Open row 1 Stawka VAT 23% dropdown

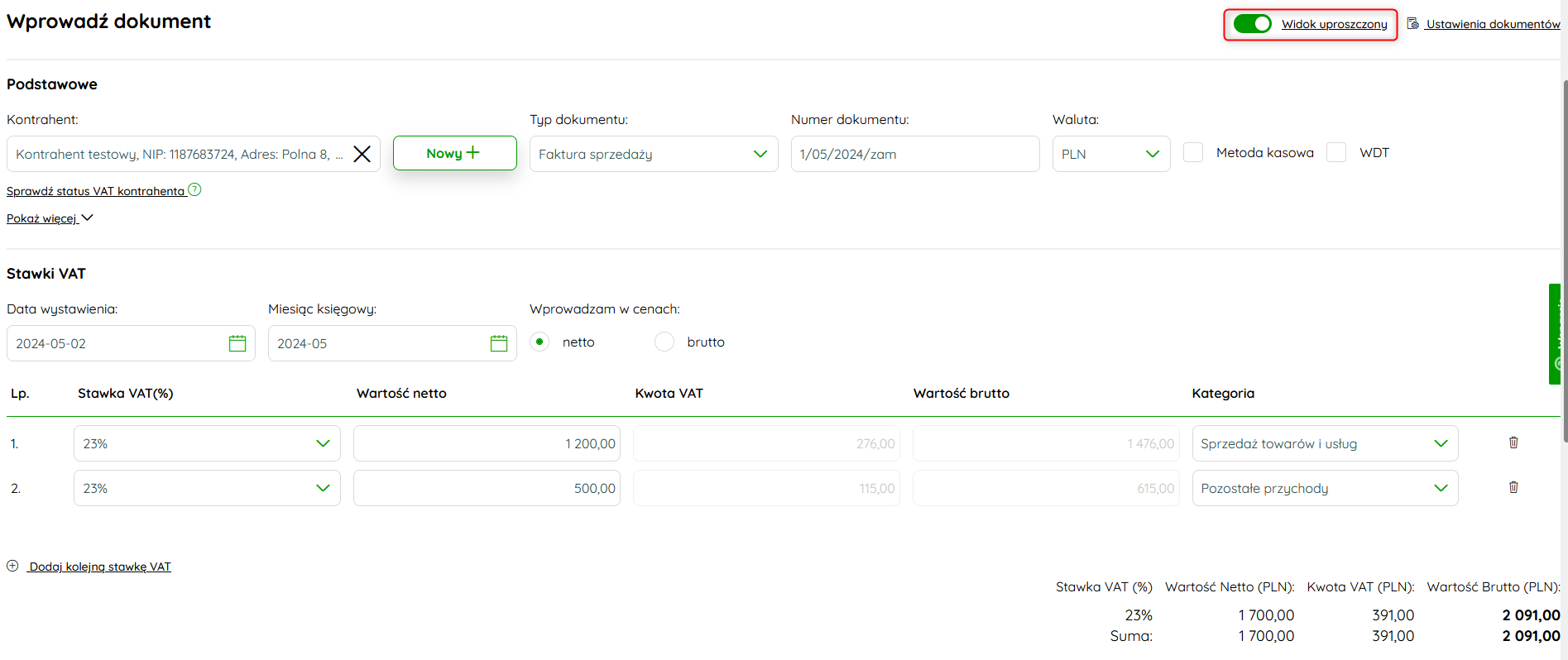pos(207,443)
